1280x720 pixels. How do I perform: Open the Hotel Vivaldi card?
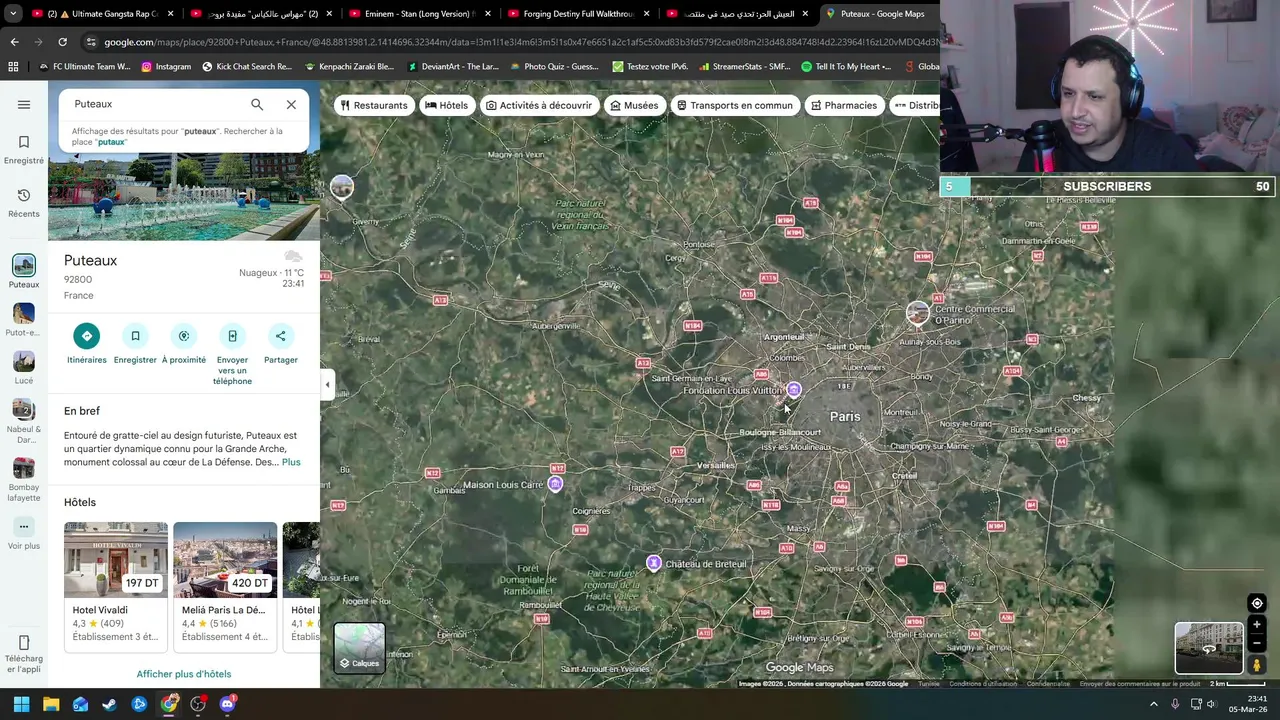point(116,586)
